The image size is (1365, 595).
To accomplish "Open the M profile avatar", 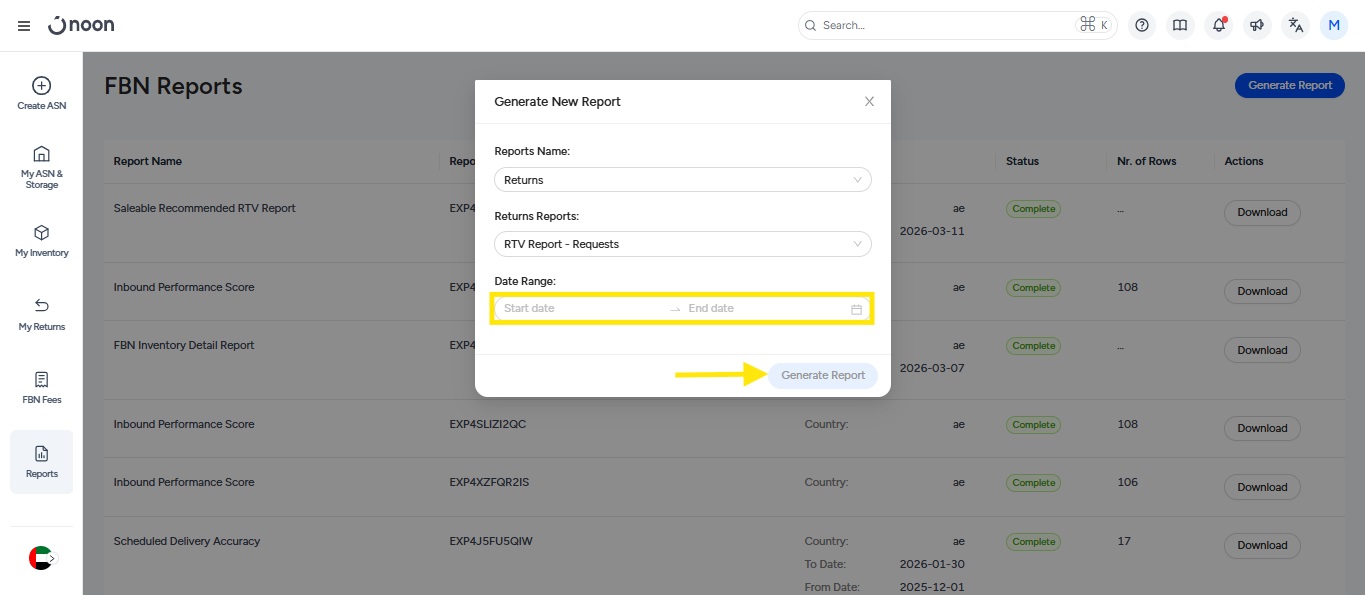I will [x=1333, y=26].
